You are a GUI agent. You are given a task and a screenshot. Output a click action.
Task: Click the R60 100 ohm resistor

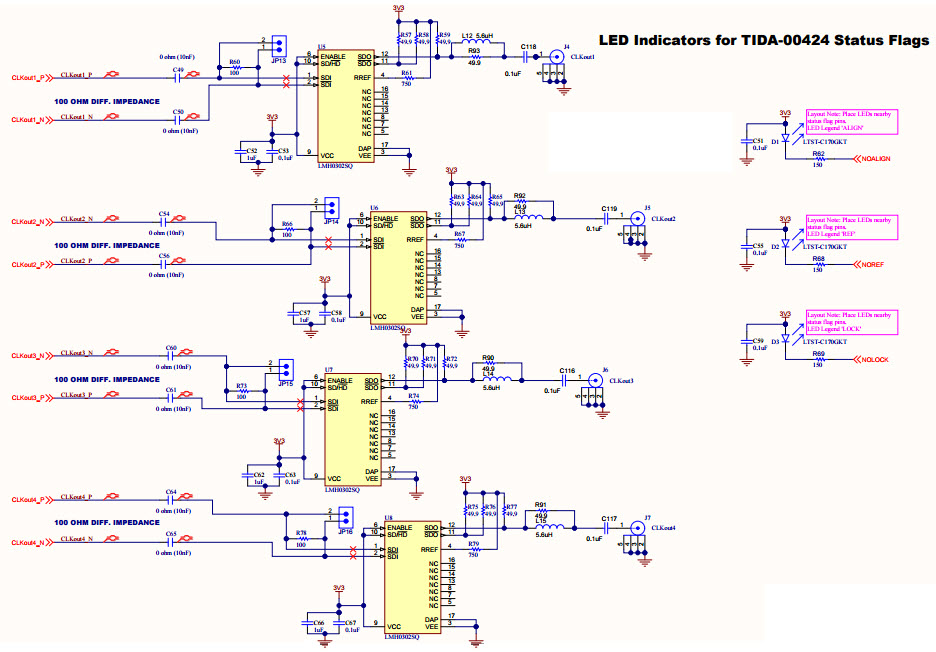[236, 66]
